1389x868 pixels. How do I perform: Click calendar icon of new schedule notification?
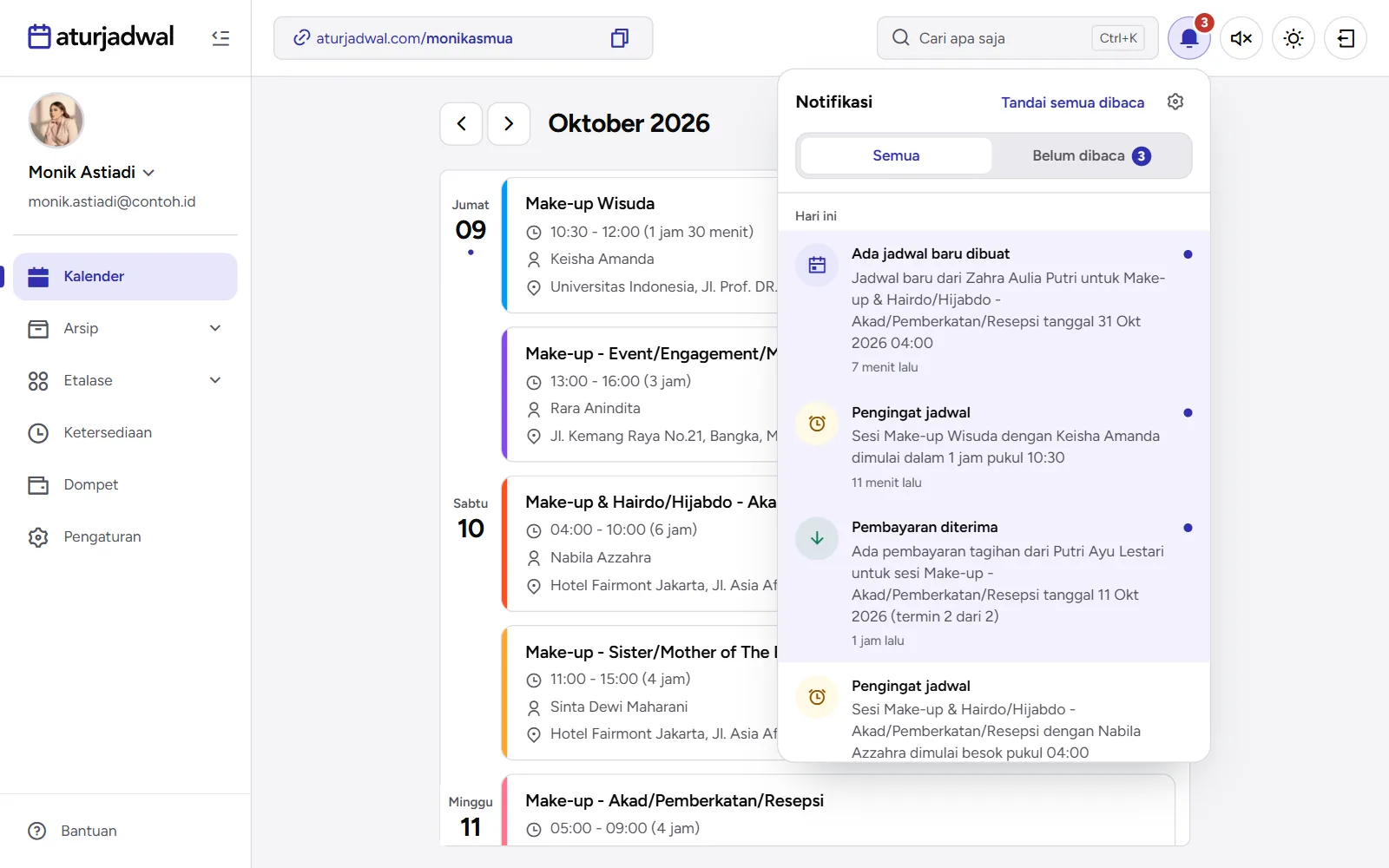(817, 265)
